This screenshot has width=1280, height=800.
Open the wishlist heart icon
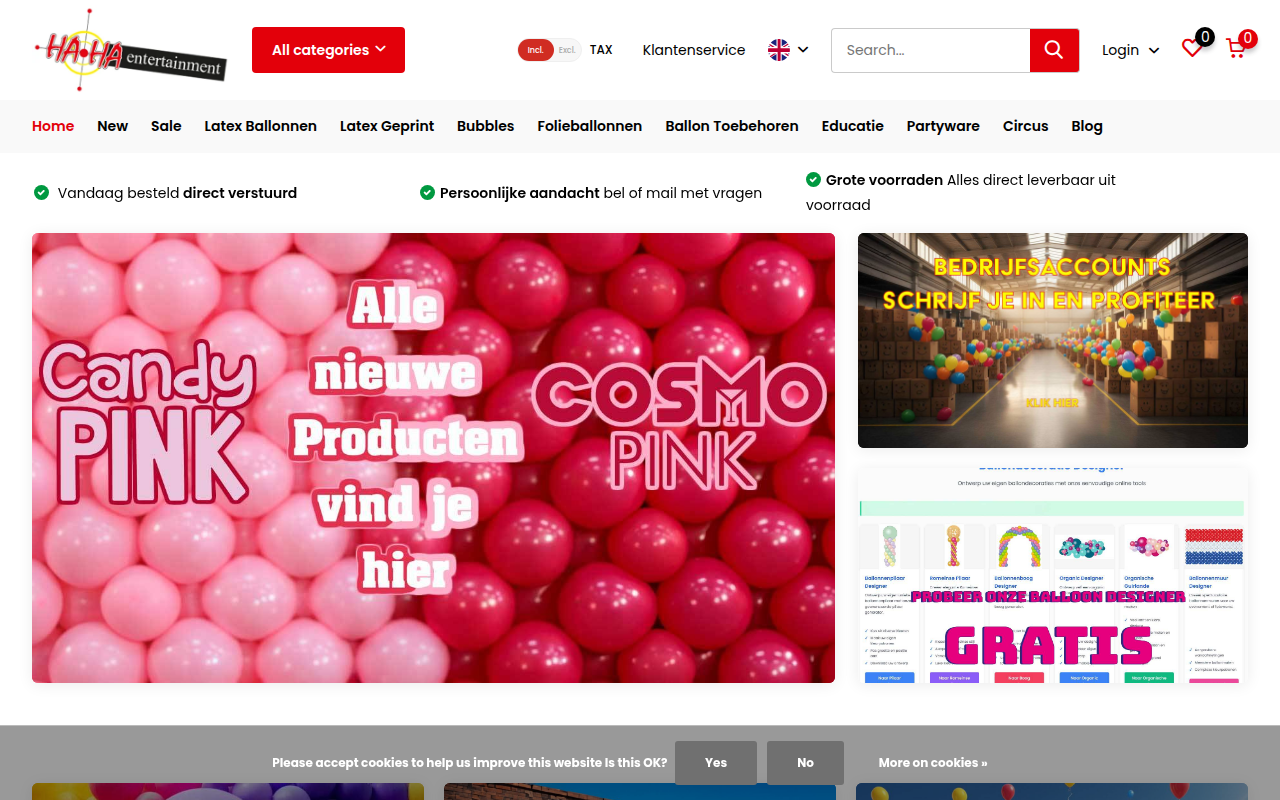click(1192, 48)
